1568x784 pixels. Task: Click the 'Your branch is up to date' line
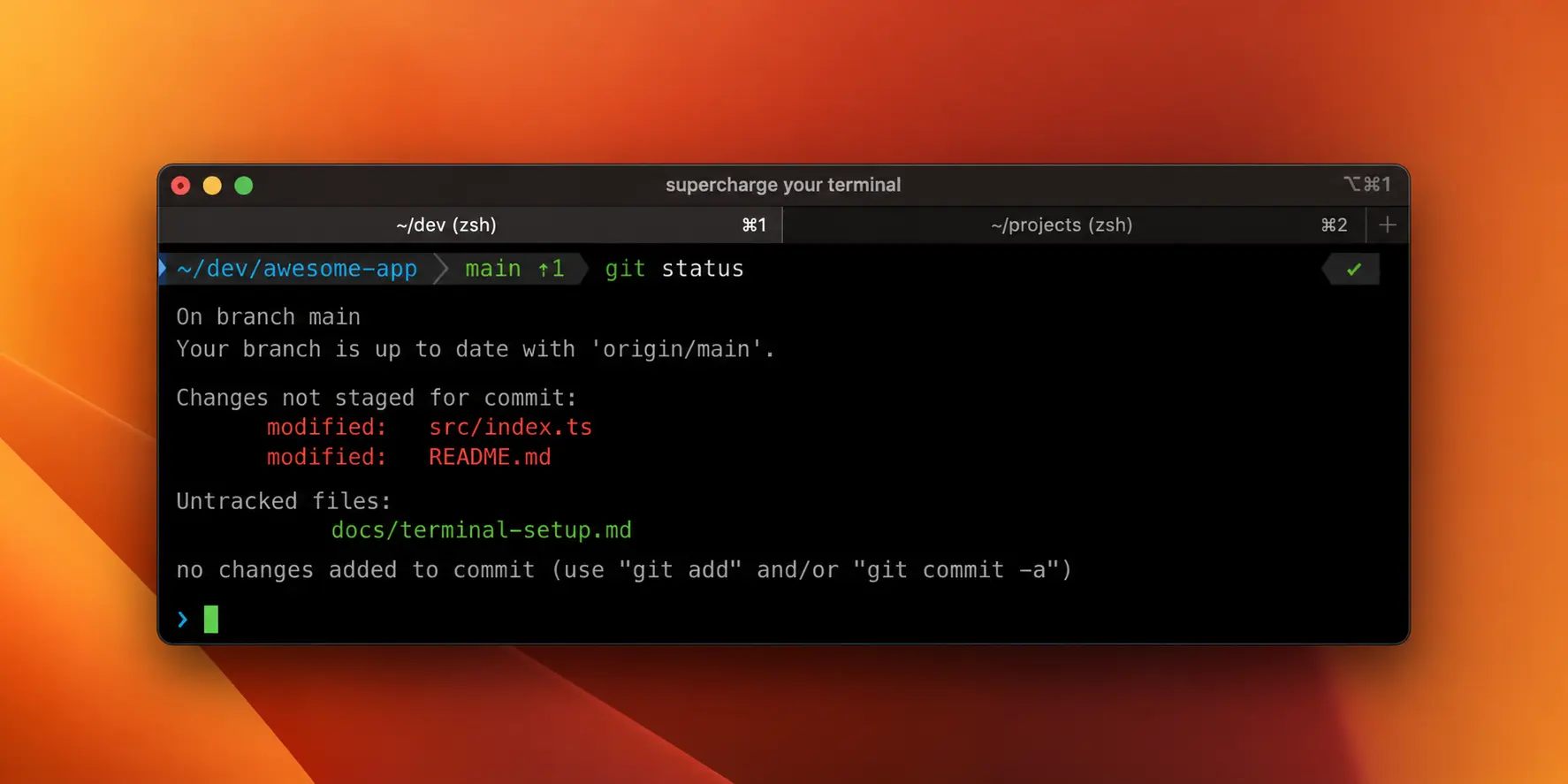(476, 349)
